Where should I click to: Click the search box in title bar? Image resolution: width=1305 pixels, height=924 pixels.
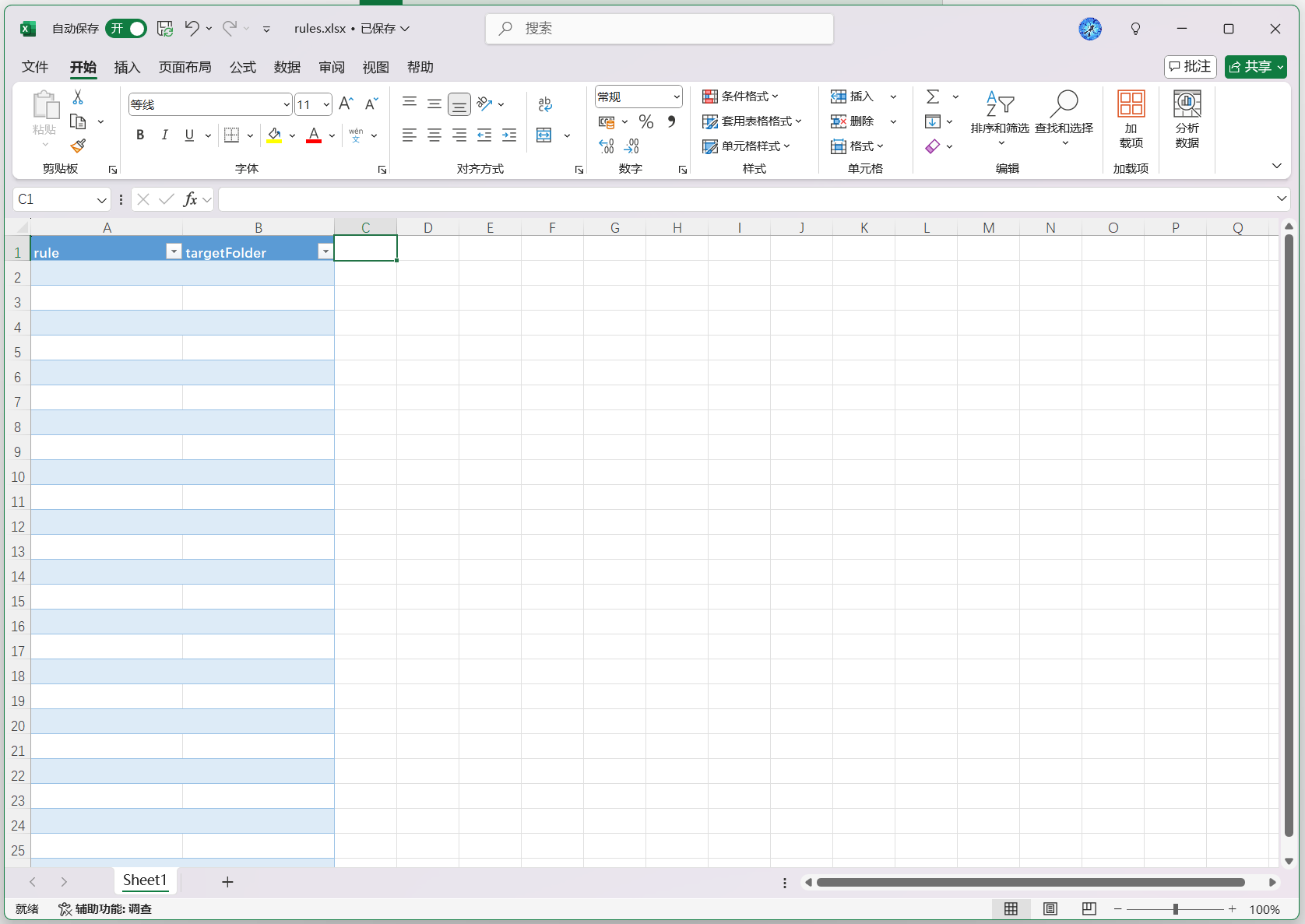[660, 29]
